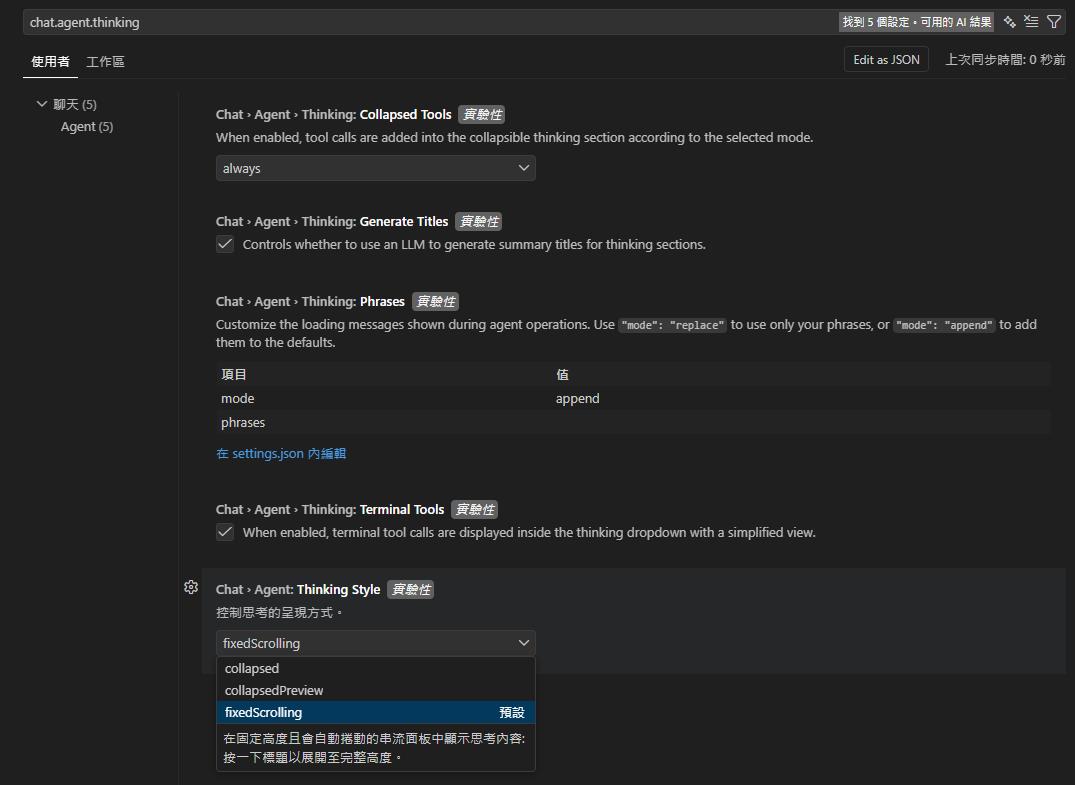1075x785 pixels.
Task: Clear the settings search input
Action: 1031,22
